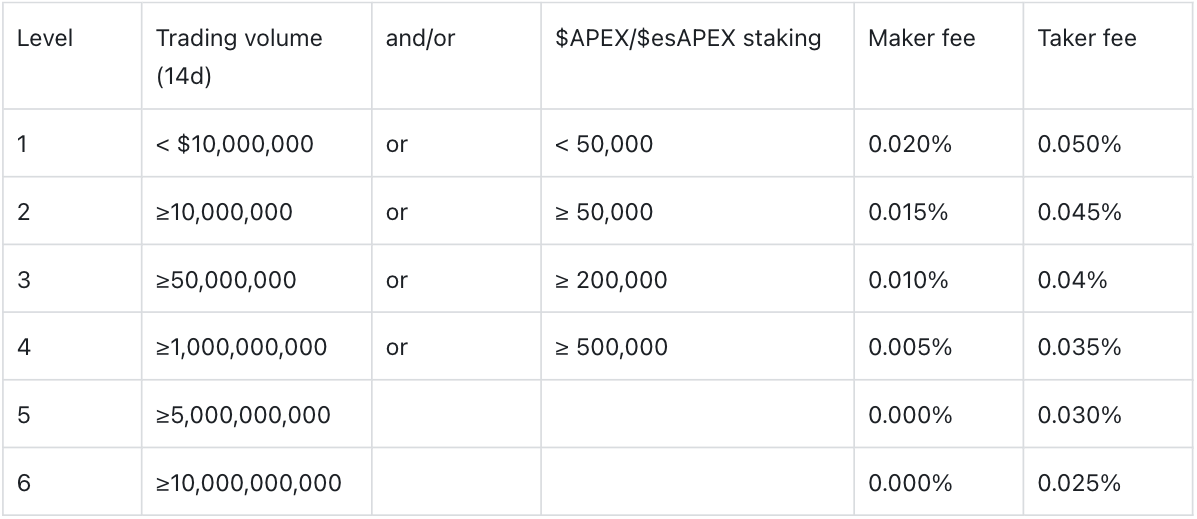Click the Level column header
The width and height of the screenshot is (1197, 519).
tap(45, 39)
